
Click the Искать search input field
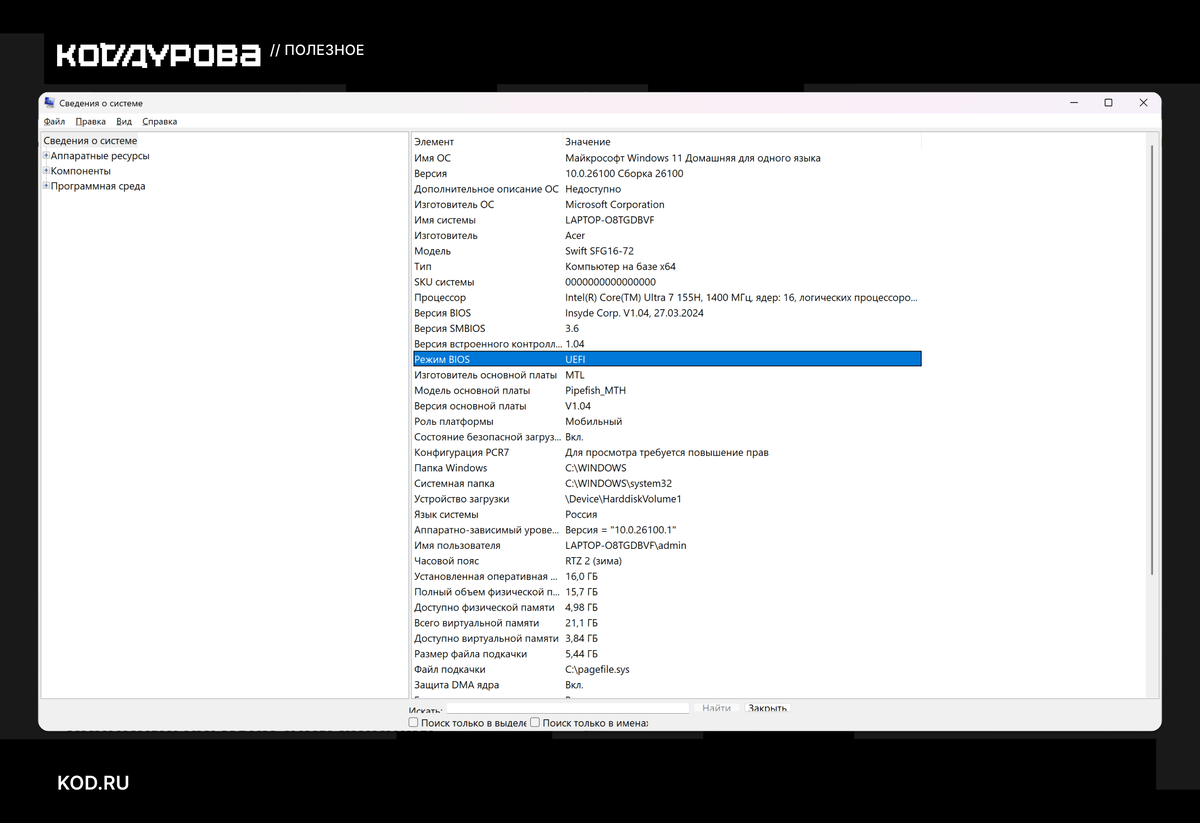(568, 708)
